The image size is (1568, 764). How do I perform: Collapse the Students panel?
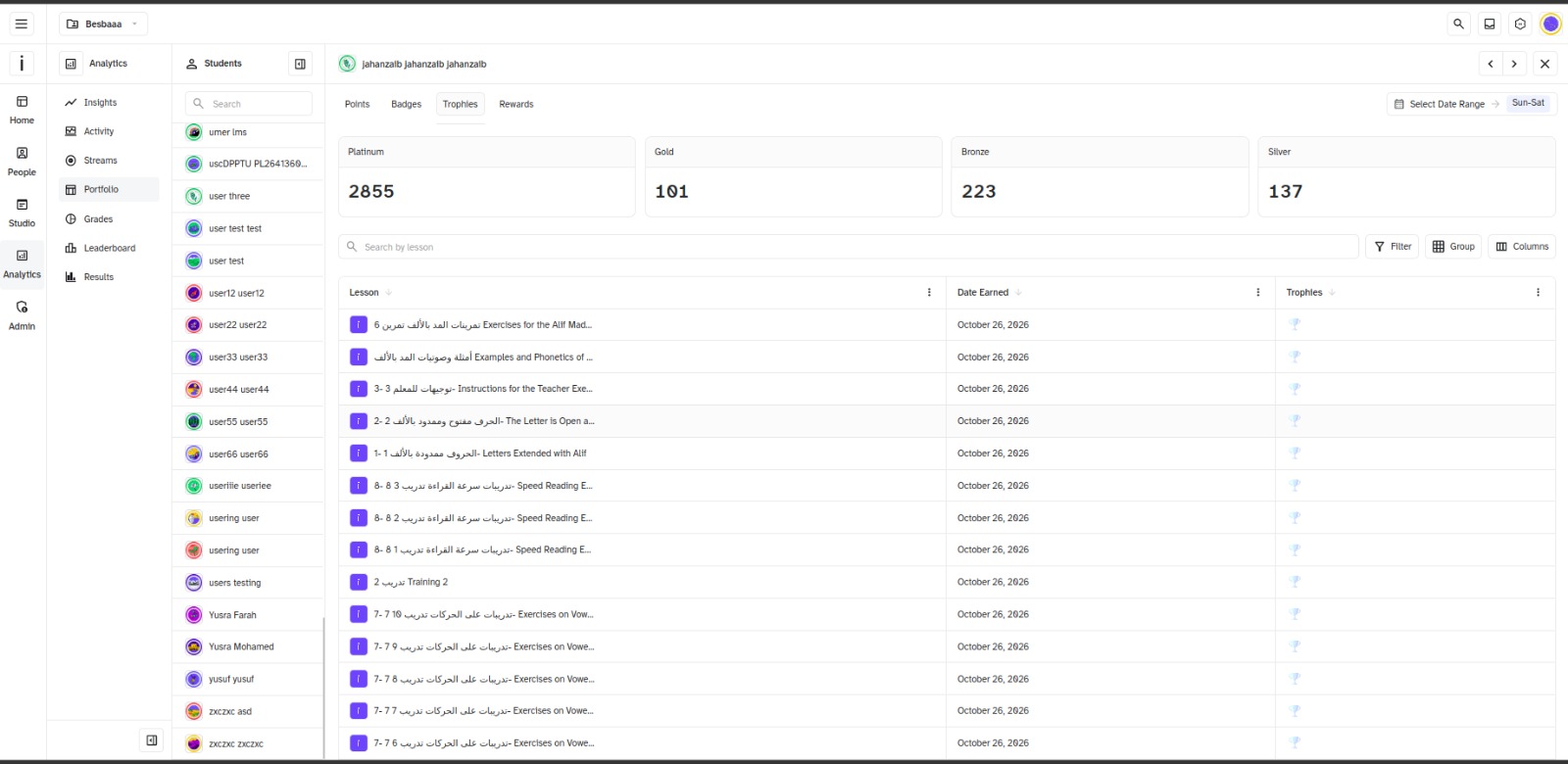tap(300, 64)
